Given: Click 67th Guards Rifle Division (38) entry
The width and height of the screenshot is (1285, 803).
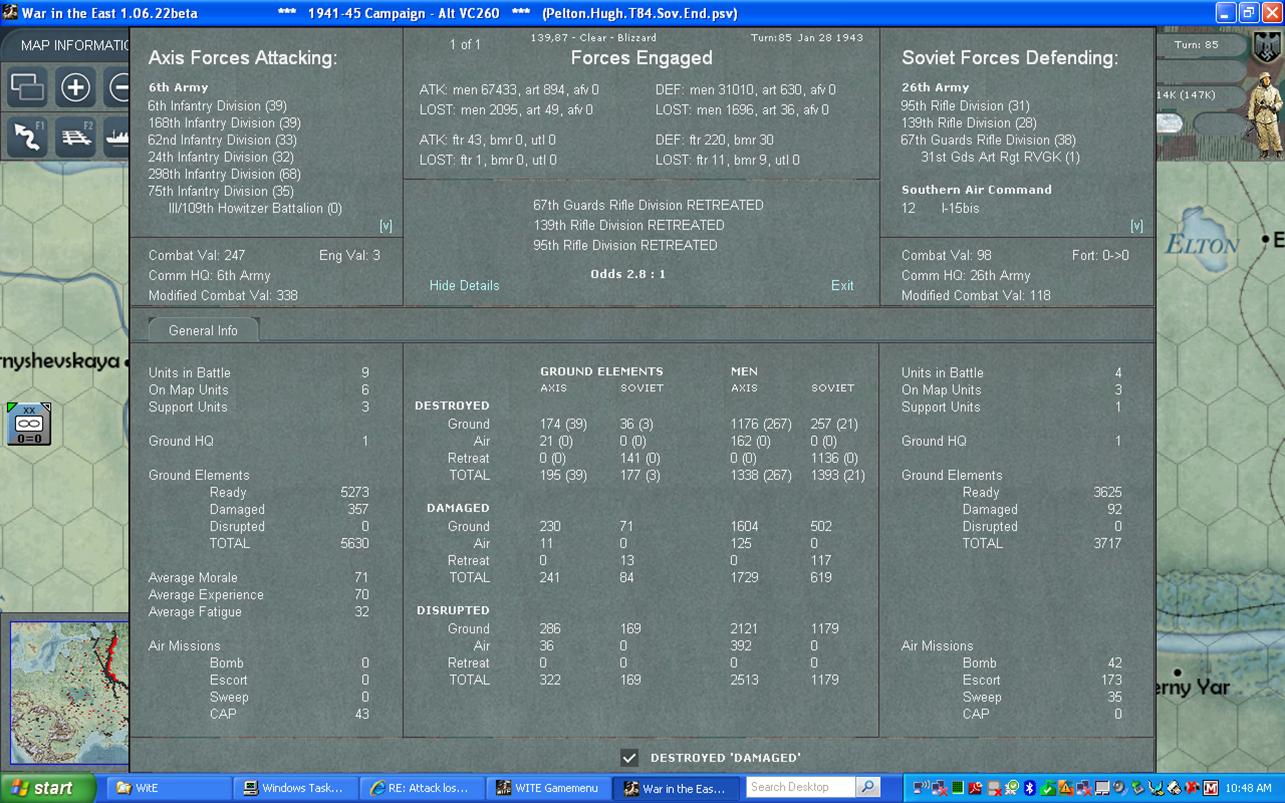Looking at the screenshot, I should (988, 140).
